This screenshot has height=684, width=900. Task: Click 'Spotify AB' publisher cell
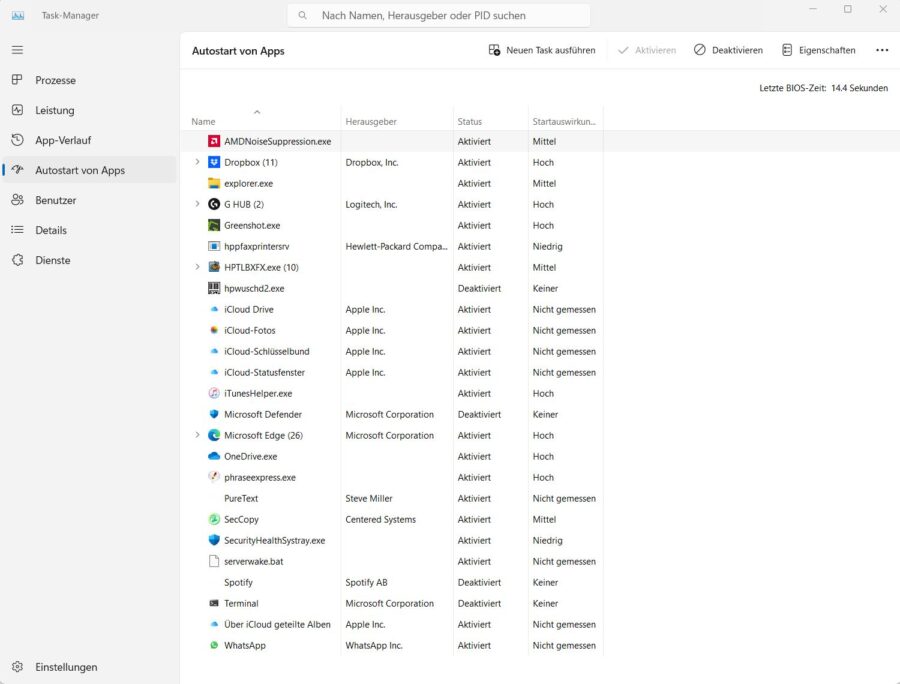[366, 582]
